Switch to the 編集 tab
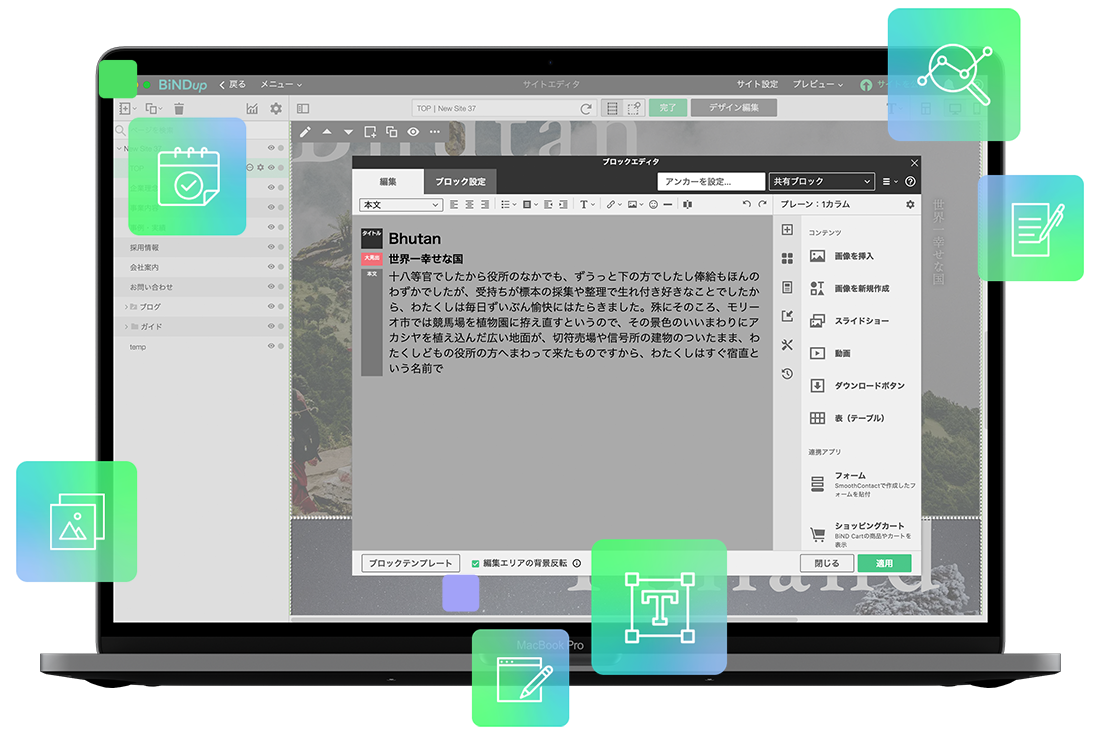The image size is (1100, 734). click(x=388, y=181)
